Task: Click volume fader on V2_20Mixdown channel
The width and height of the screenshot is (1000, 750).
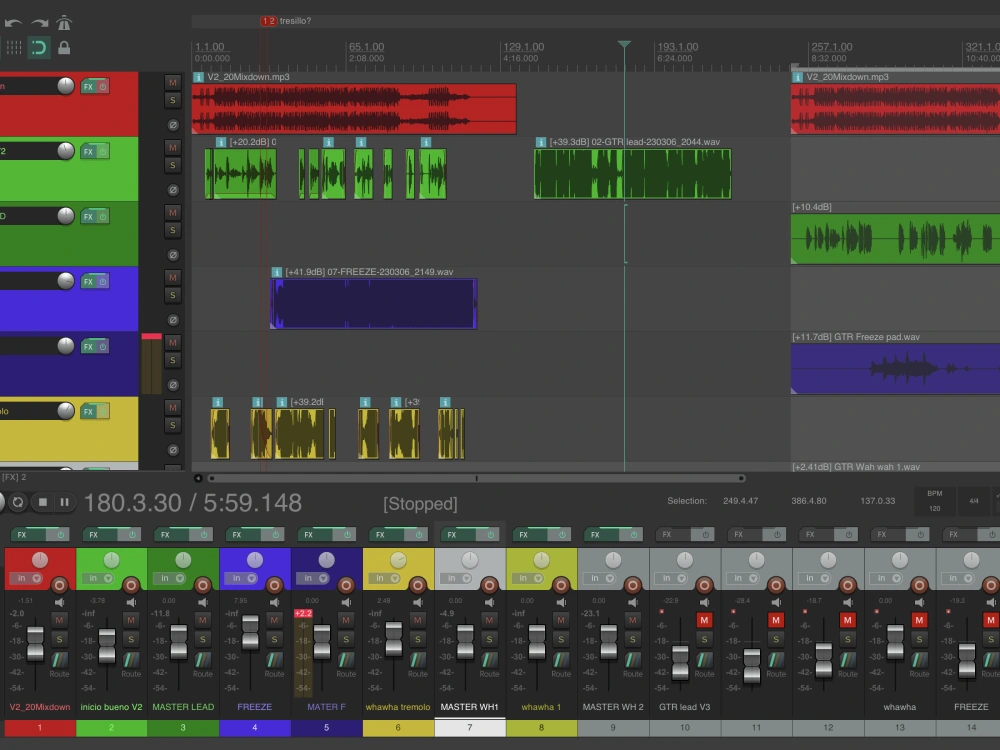Action: pyautogui.click(x=35, y=643)
